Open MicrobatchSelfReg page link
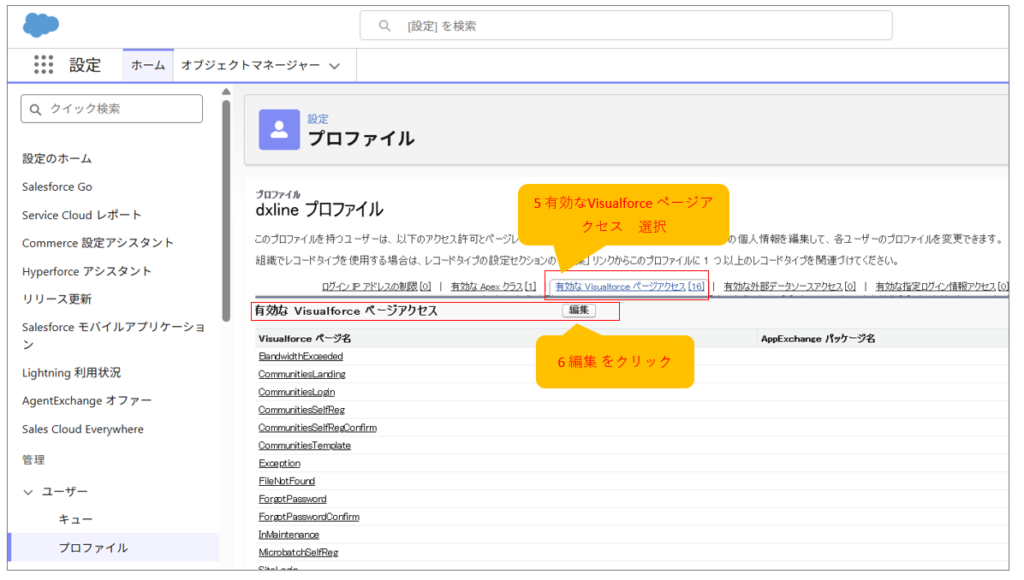 click(x=298, y=553)
